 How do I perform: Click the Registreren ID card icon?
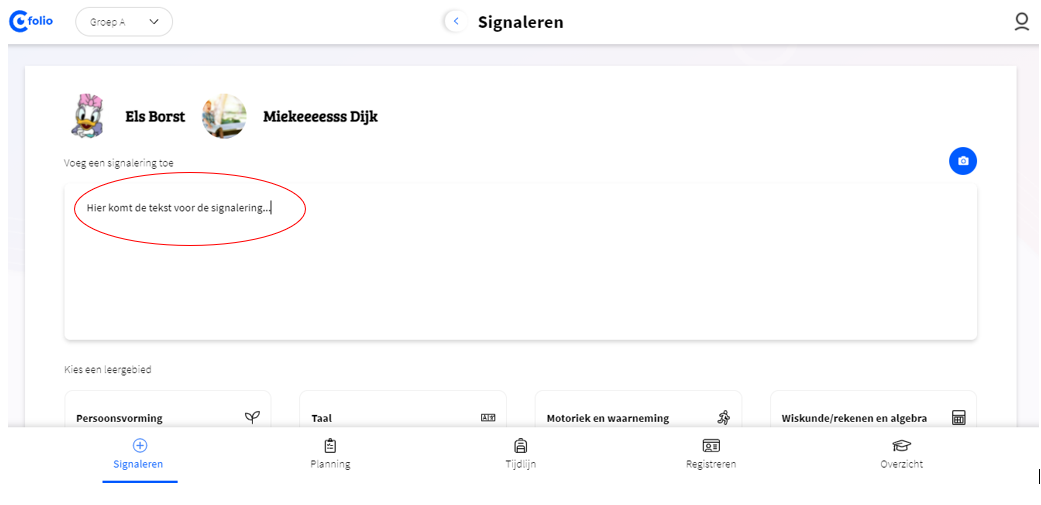tap(711, 445)
